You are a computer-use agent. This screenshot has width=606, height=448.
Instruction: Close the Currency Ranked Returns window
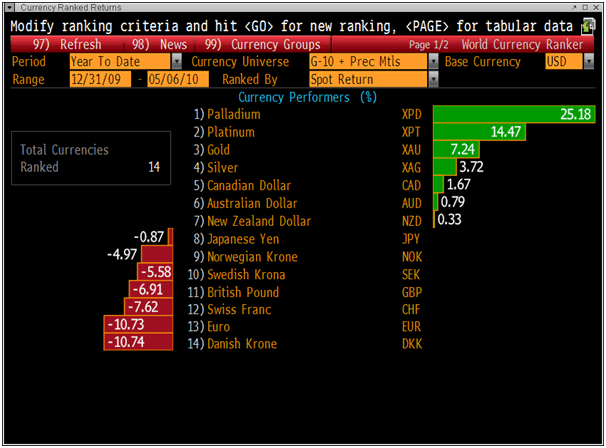596,7
